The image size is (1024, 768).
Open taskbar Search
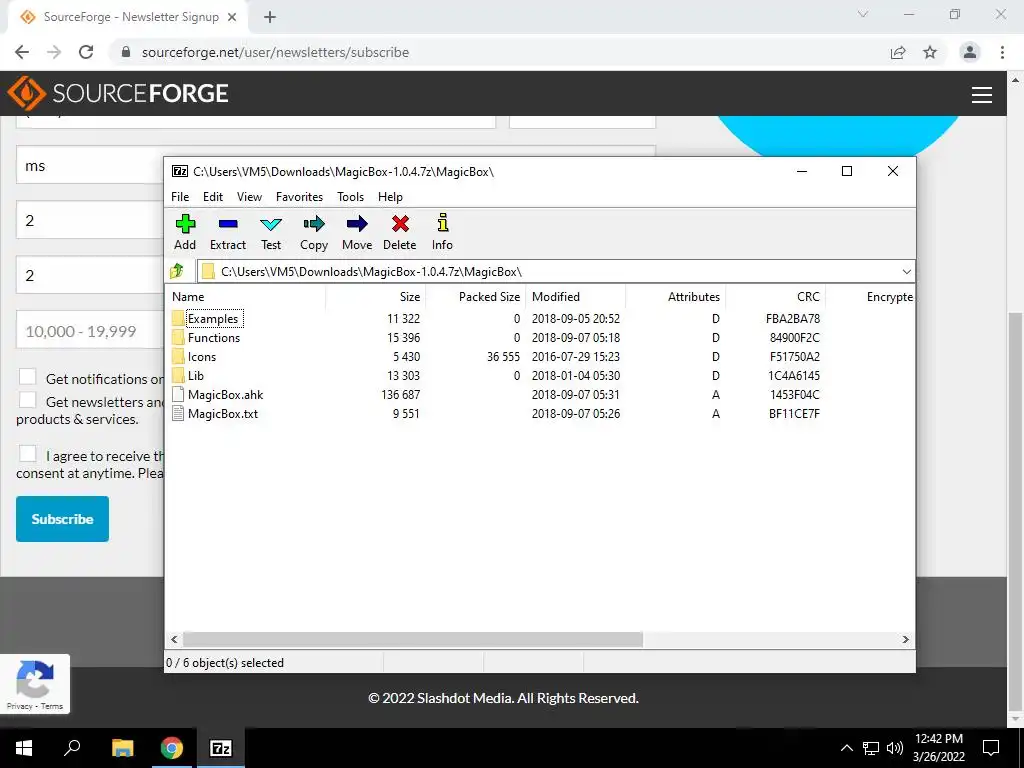[x=72, y=748]
